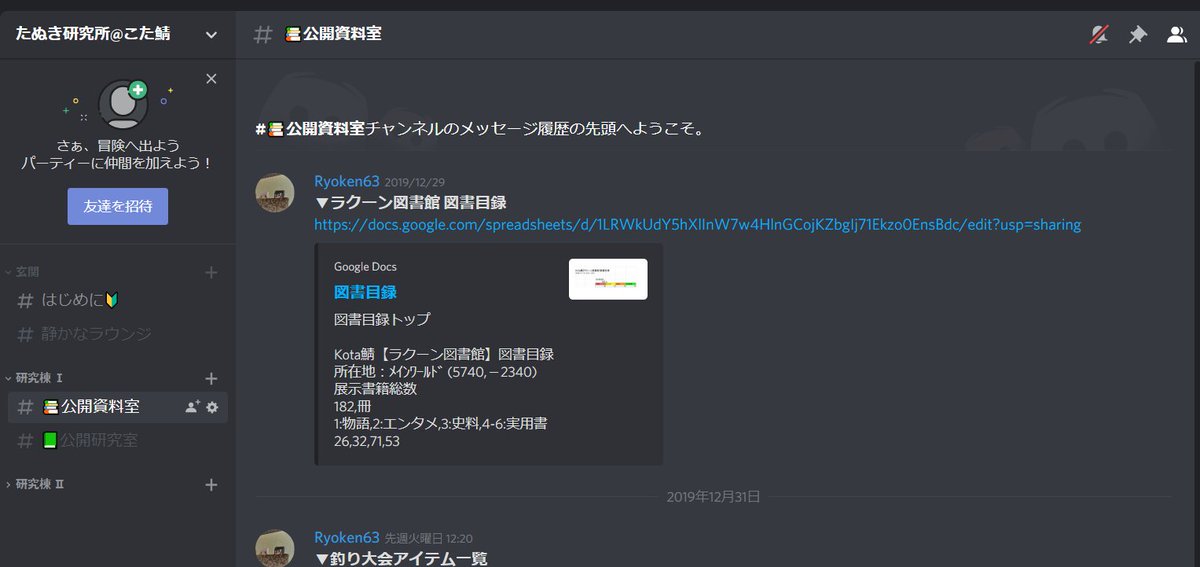Dismiss the invite friends prompt
Screen dimensions: 1200x567
click(211, 78)
